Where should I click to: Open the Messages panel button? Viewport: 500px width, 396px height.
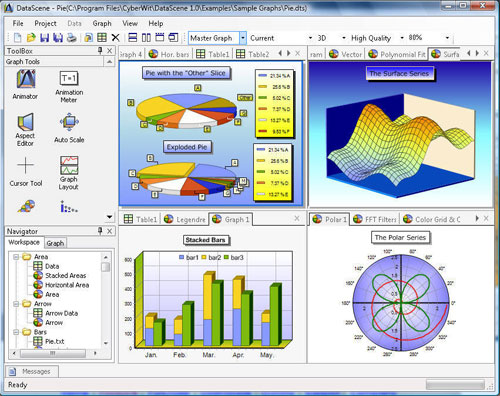coord(32,371)
